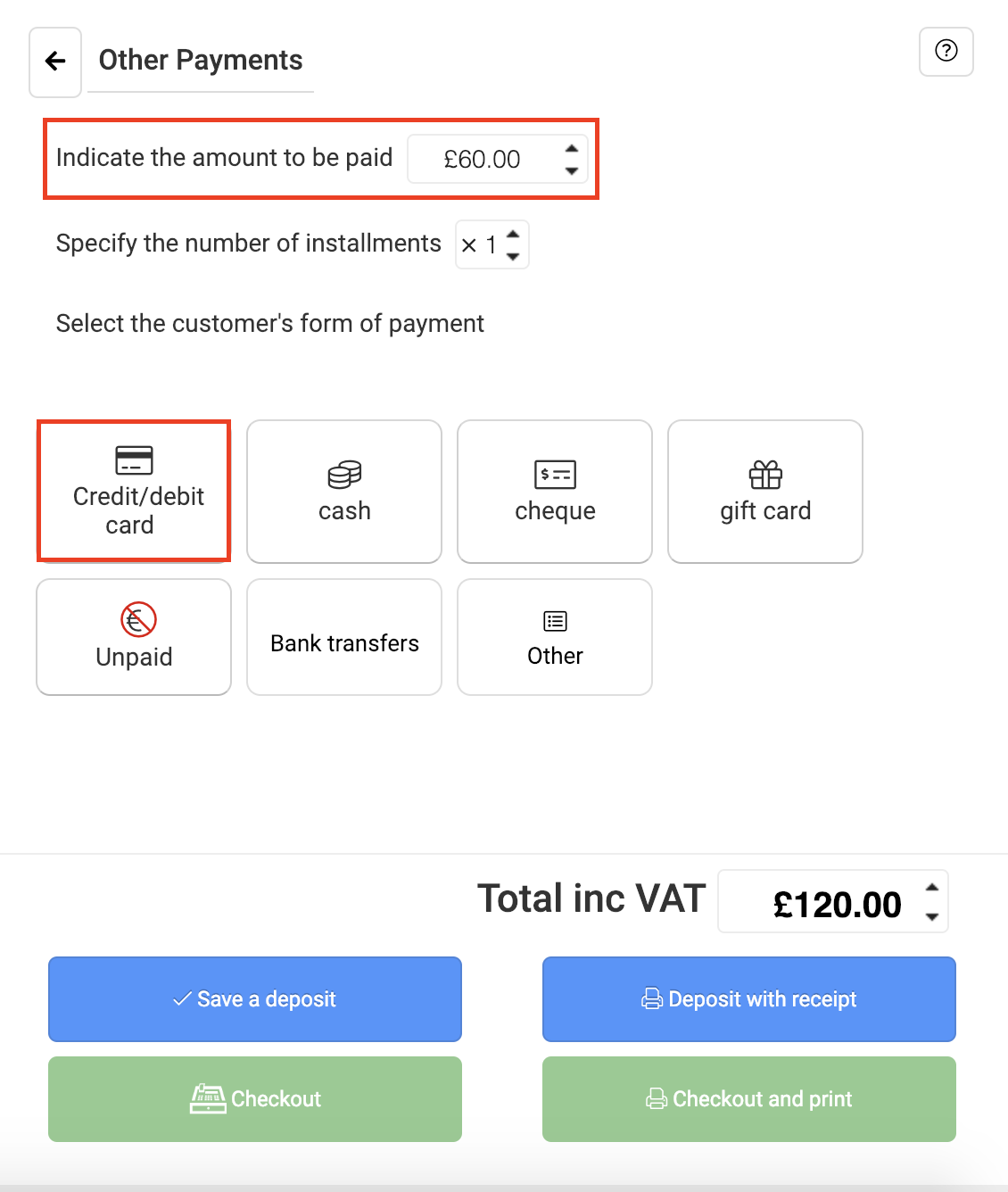Open help with the question mark icon
Screen dimensions: 1008x1192
click(x=946, y=51)
